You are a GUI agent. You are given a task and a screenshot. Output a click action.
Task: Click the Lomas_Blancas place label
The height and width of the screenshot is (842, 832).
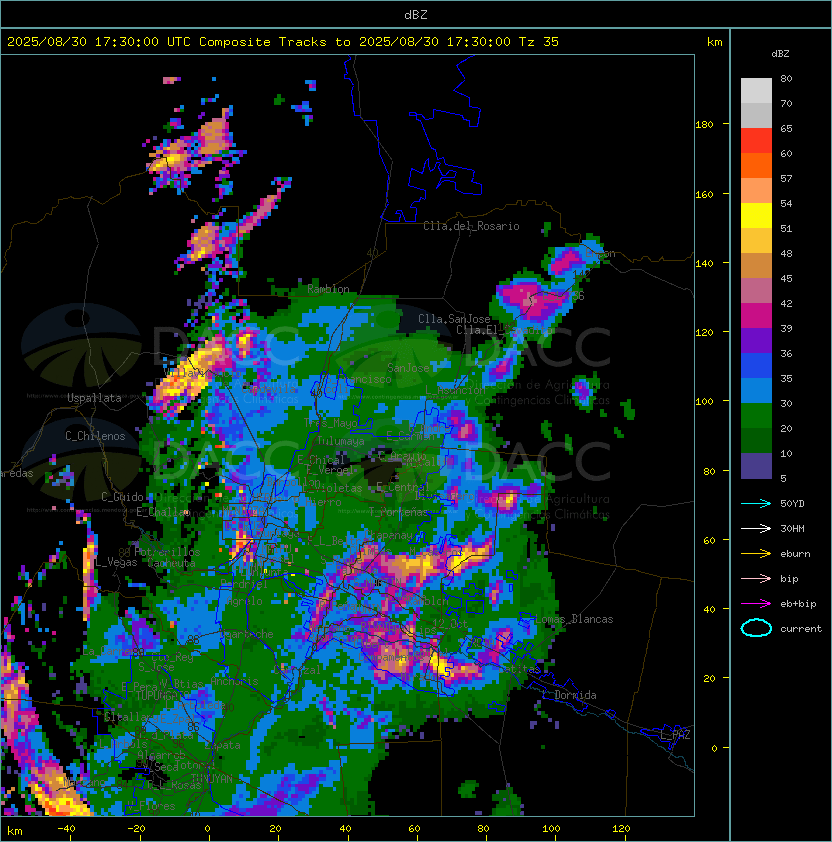click(574, 619)
